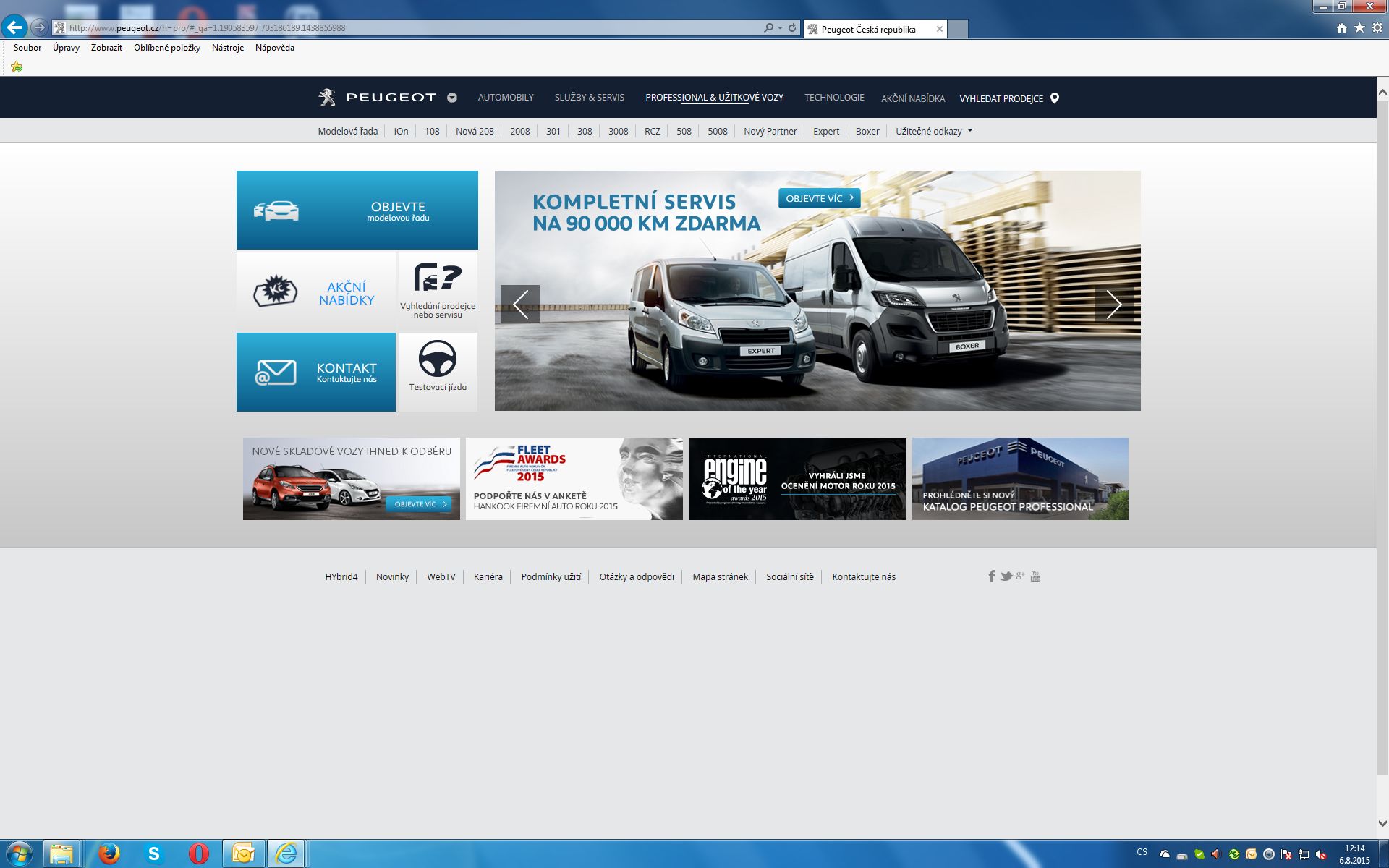
Task: Open the Zobrazit menu
Action: [106, 48]
